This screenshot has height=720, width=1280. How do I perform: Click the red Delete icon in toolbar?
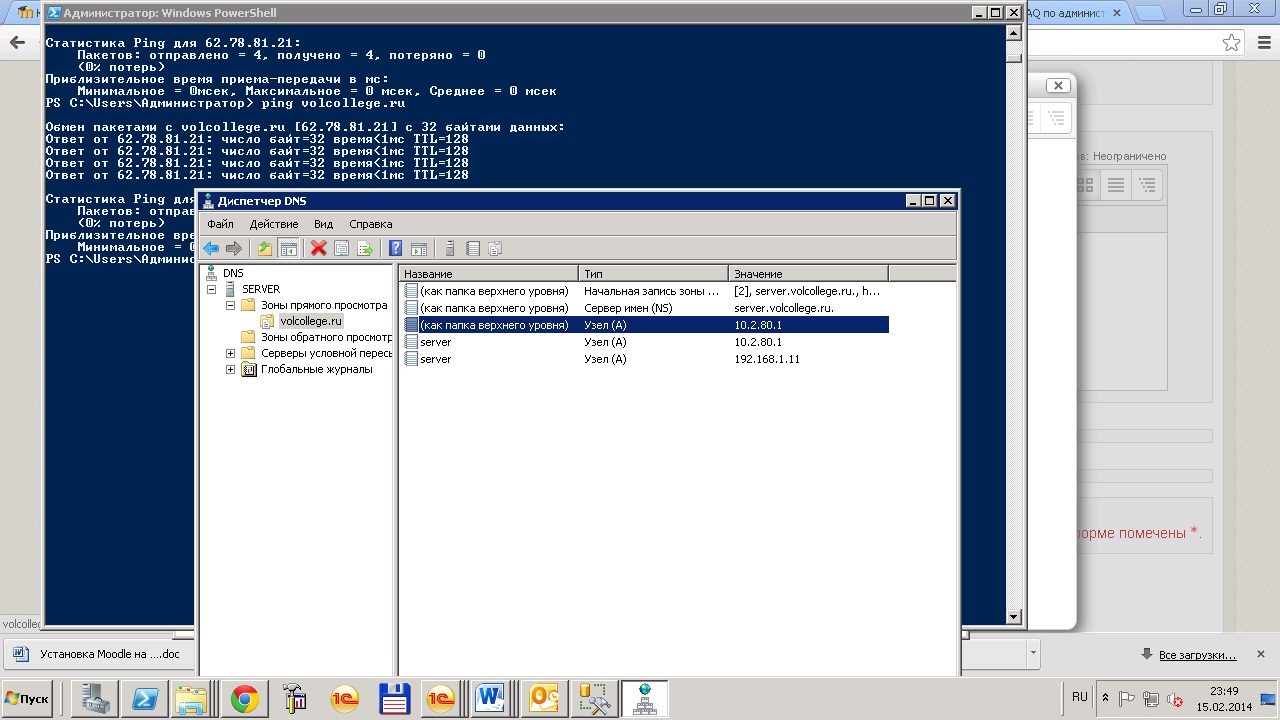(x=319, y=249)
